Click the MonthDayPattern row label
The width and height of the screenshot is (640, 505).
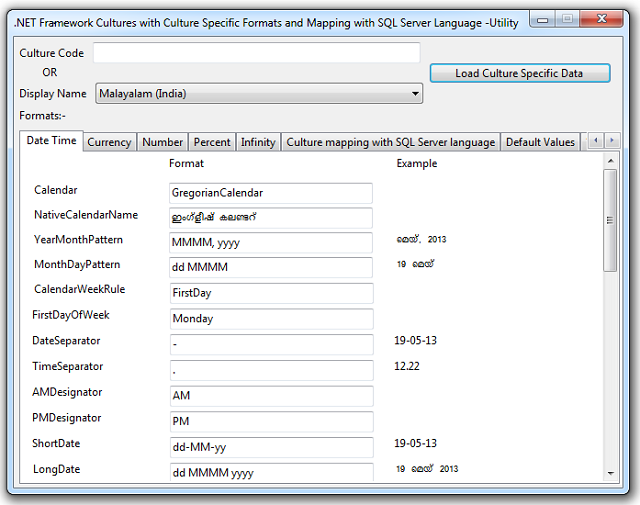pos(77,265)
